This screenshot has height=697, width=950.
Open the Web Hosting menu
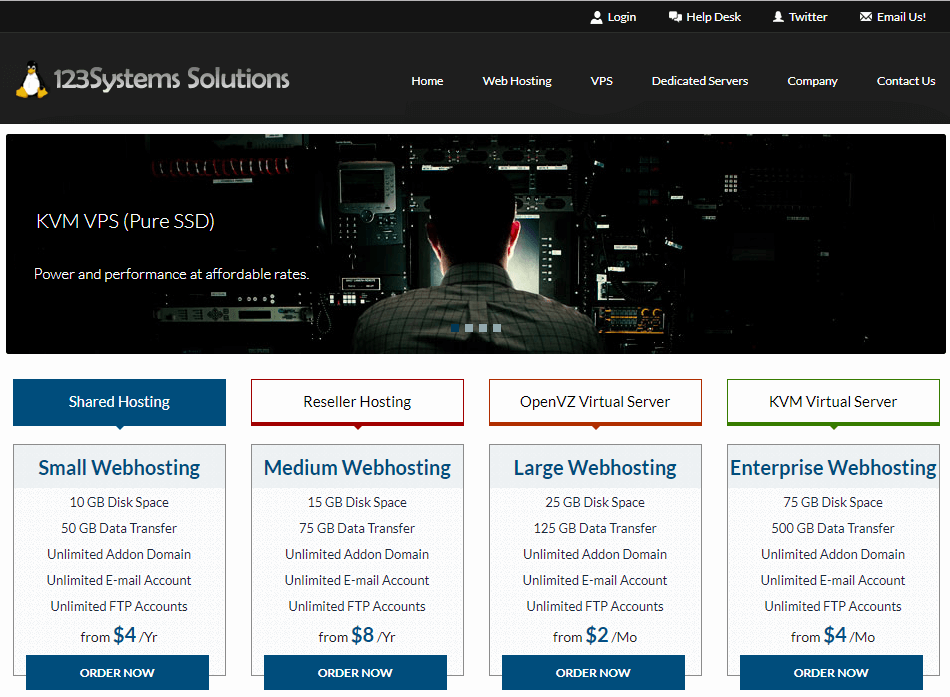coord(517,81)
